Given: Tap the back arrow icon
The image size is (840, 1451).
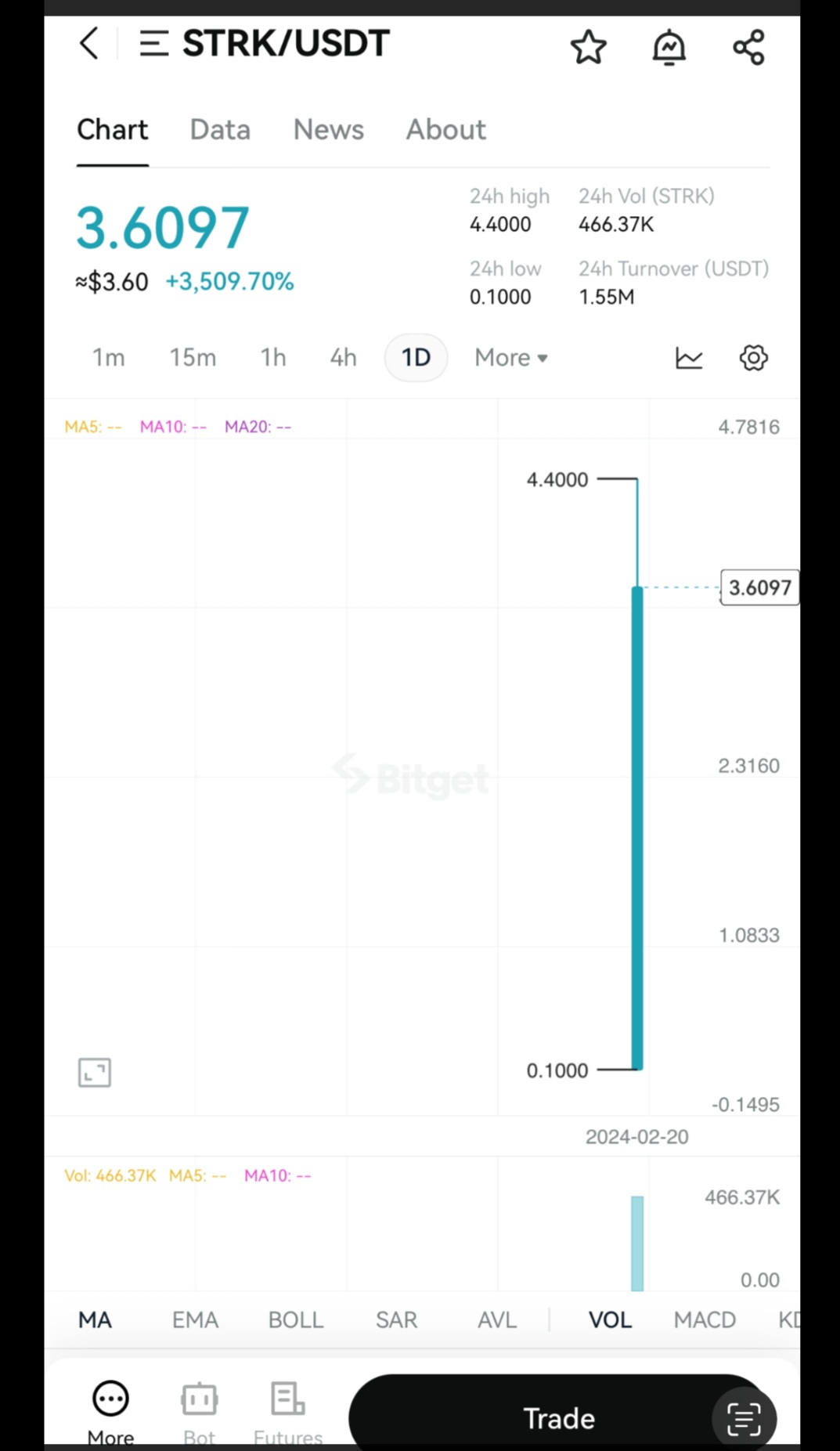Looking at the screenshot, I should (x=89, y=44).
